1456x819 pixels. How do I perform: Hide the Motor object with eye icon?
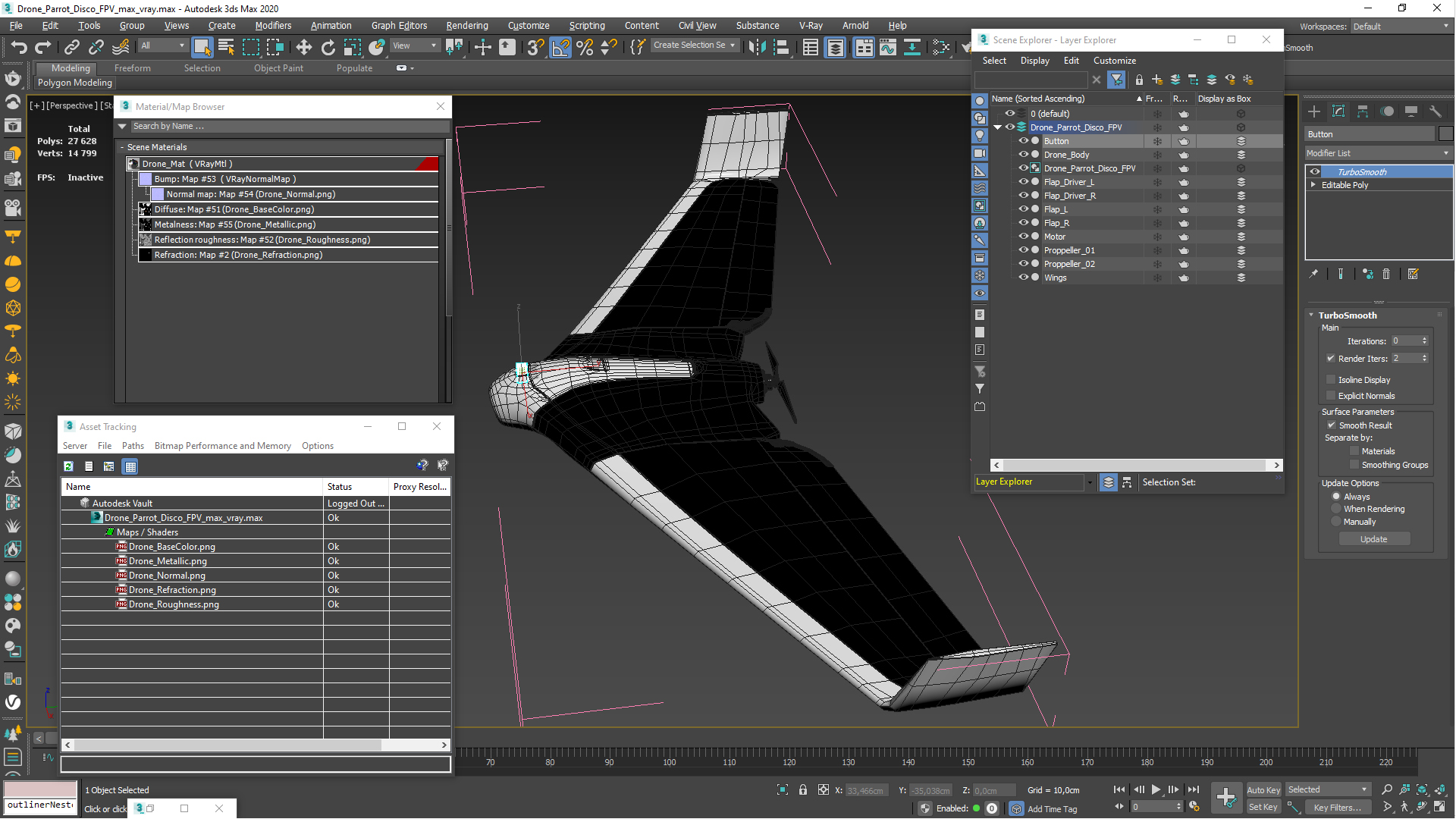1023,237
